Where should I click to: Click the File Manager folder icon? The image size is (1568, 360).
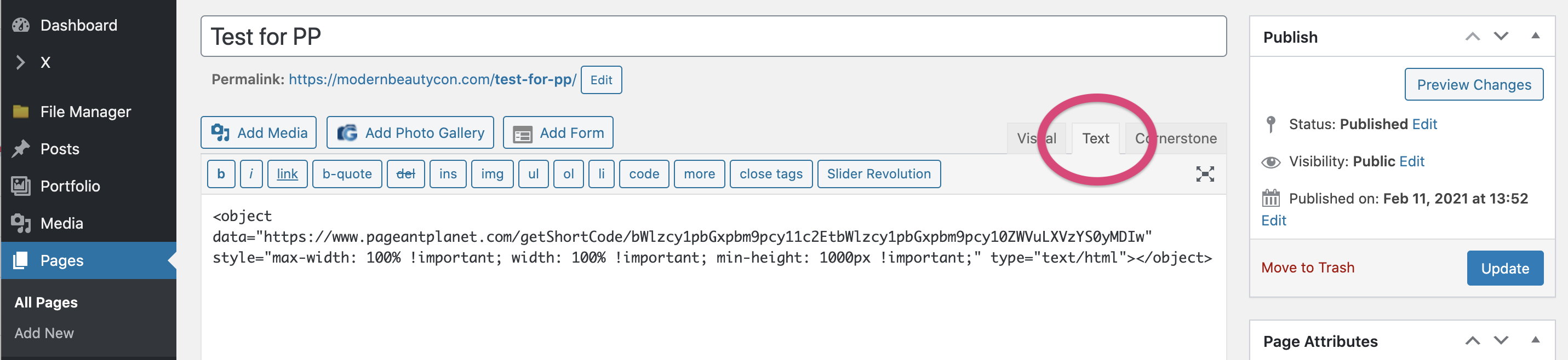[x=21, y=111]
